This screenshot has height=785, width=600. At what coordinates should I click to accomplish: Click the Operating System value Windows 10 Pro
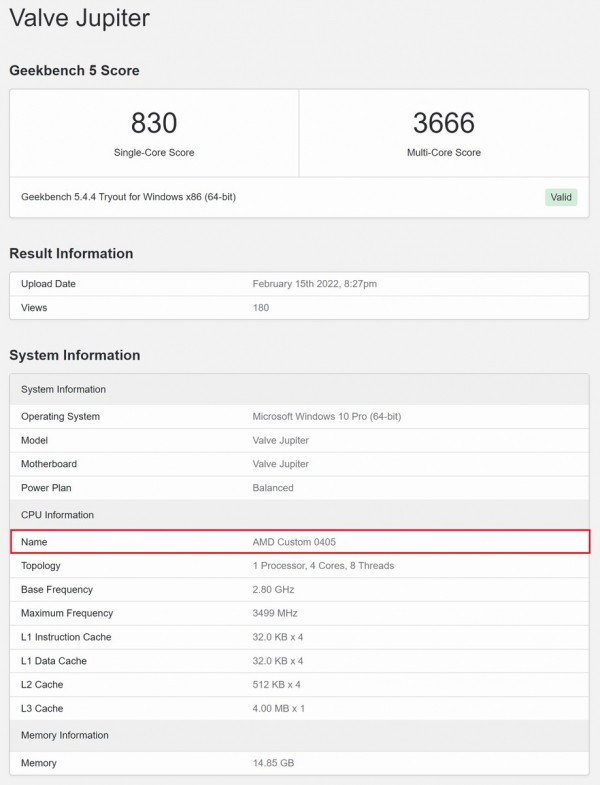coord(326,416)
